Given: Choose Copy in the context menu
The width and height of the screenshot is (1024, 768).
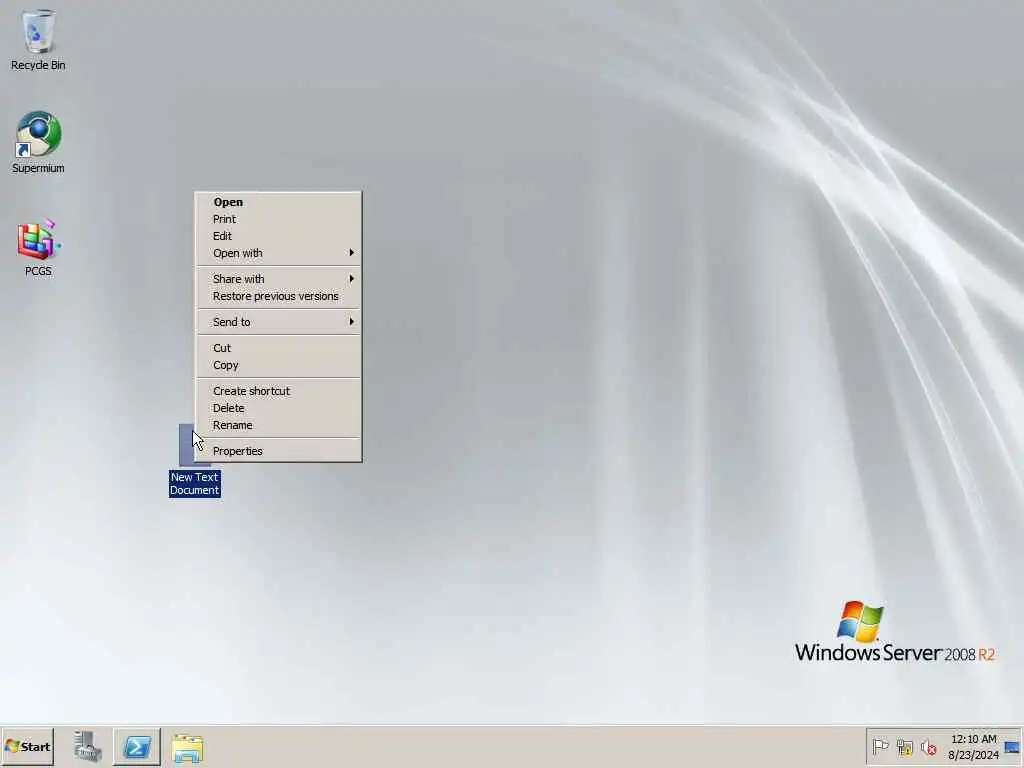Looking at the screenshot, I should [278, 365].
